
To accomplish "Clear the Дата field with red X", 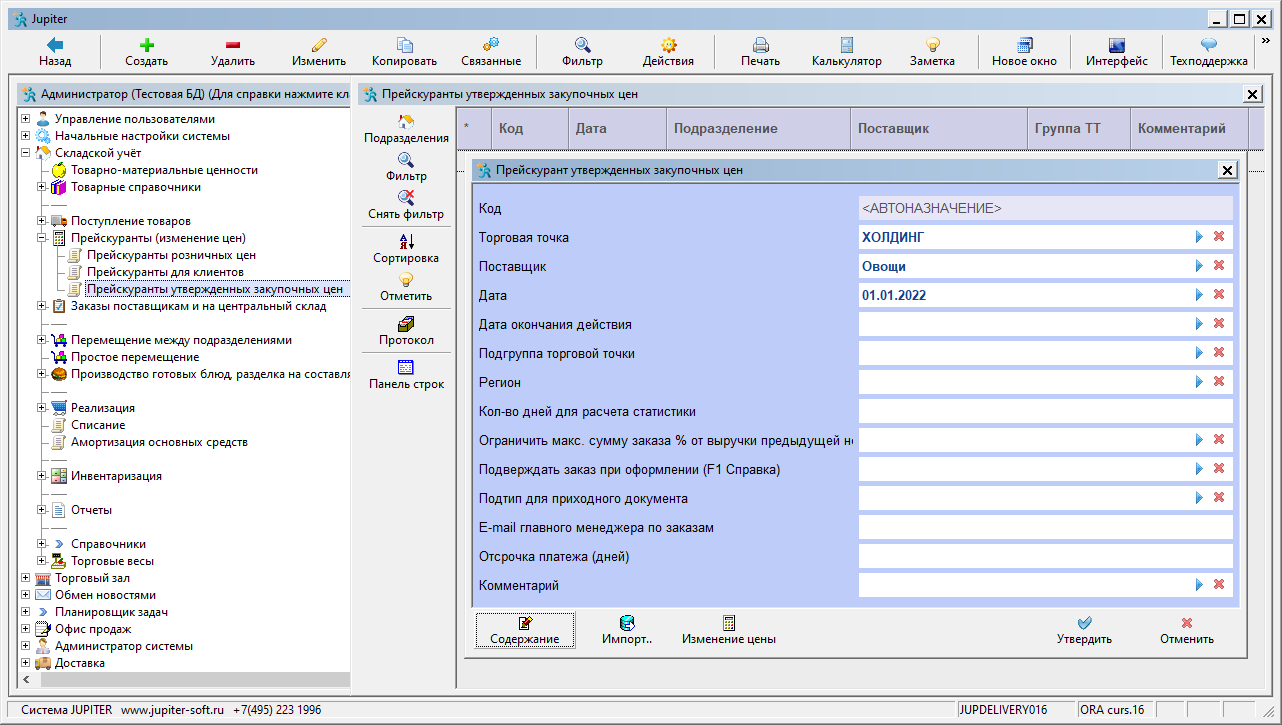I will [1219, 295].
